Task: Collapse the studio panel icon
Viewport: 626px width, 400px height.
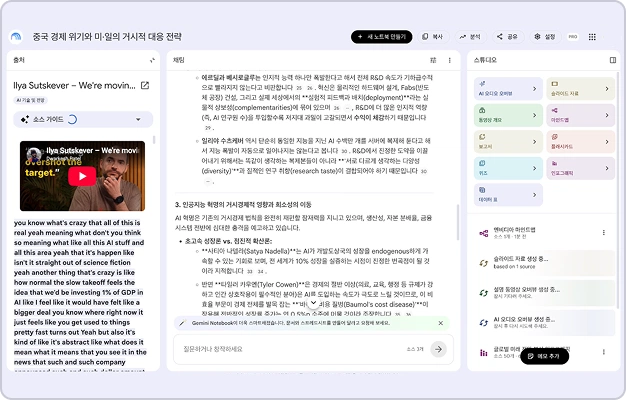Action: (x=613, y=60)
